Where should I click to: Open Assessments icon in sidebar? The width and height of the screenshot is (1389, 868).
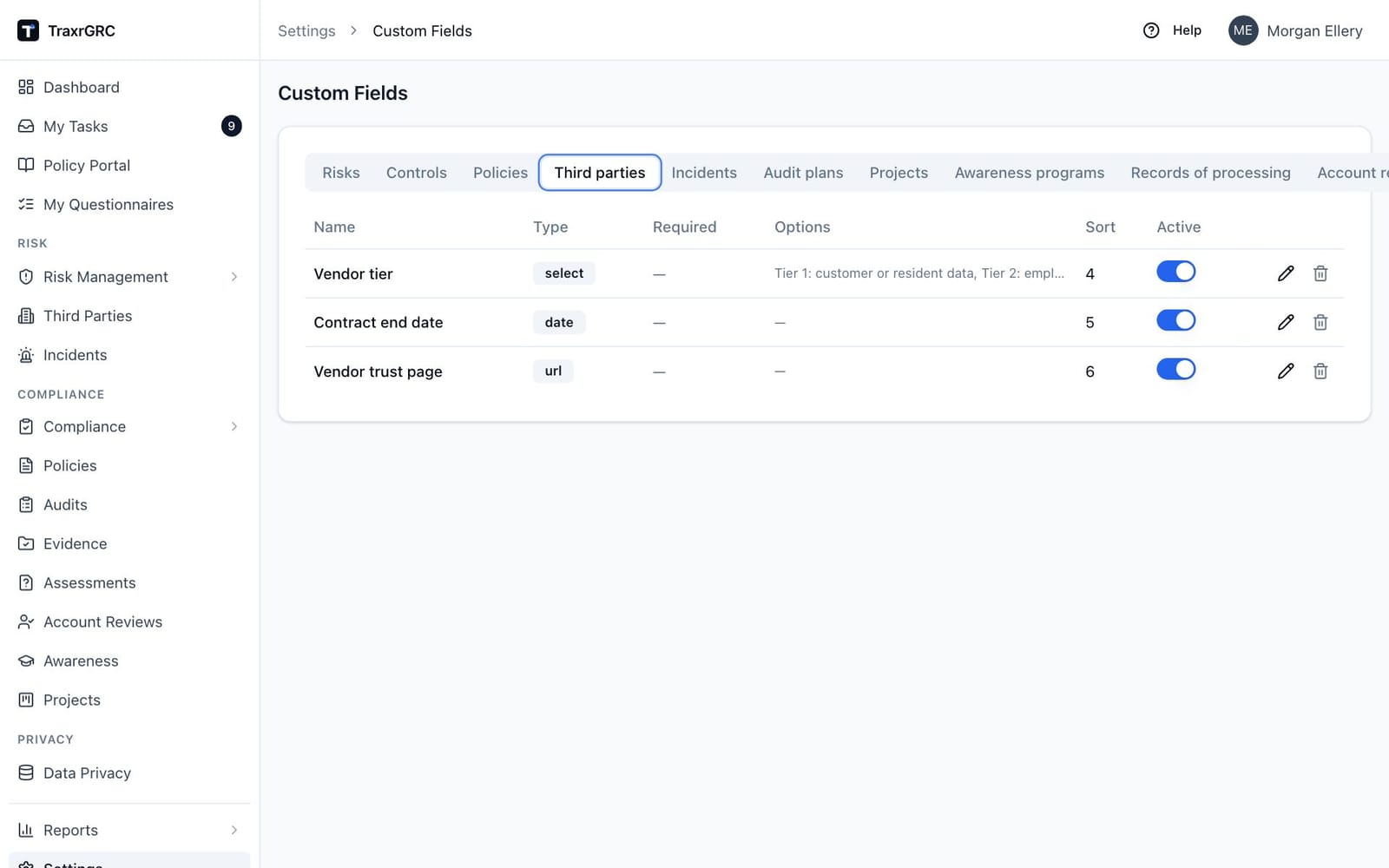pyautogui.click(x=26, y=582)
